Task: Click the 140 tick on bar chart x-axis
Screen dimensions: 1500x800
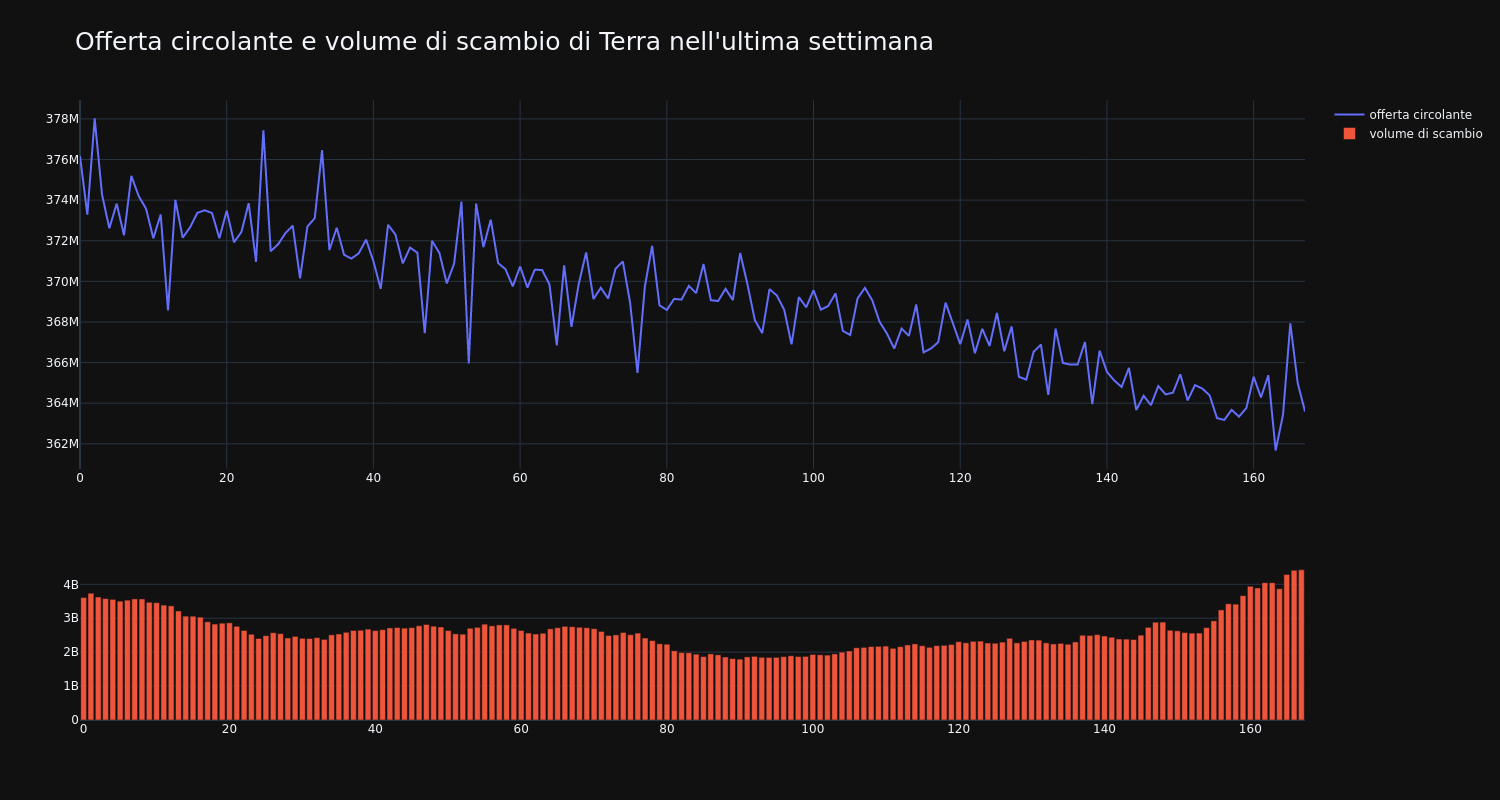Action: (1105, 729)
